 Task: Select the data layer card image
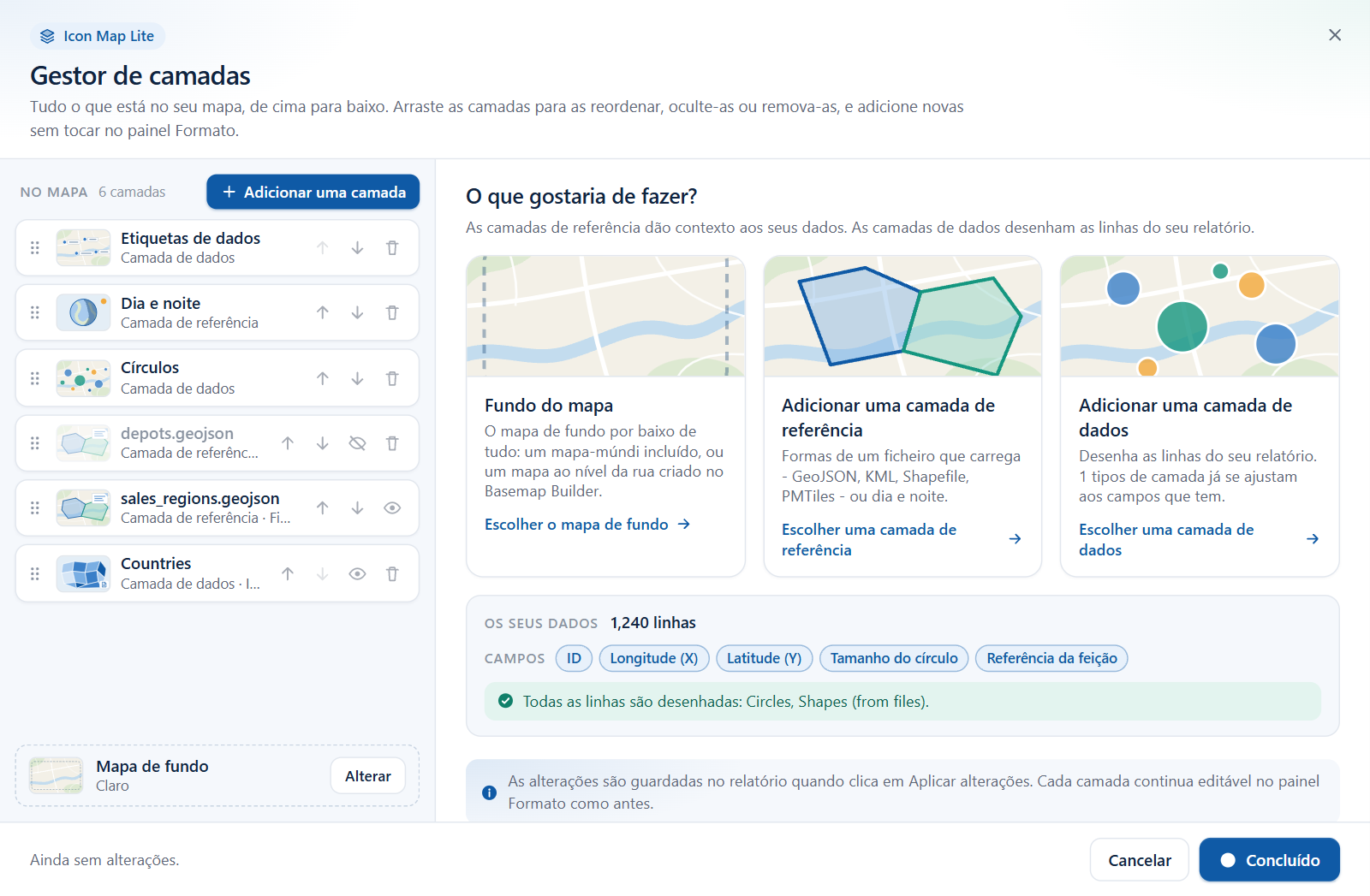[1200, 317]
